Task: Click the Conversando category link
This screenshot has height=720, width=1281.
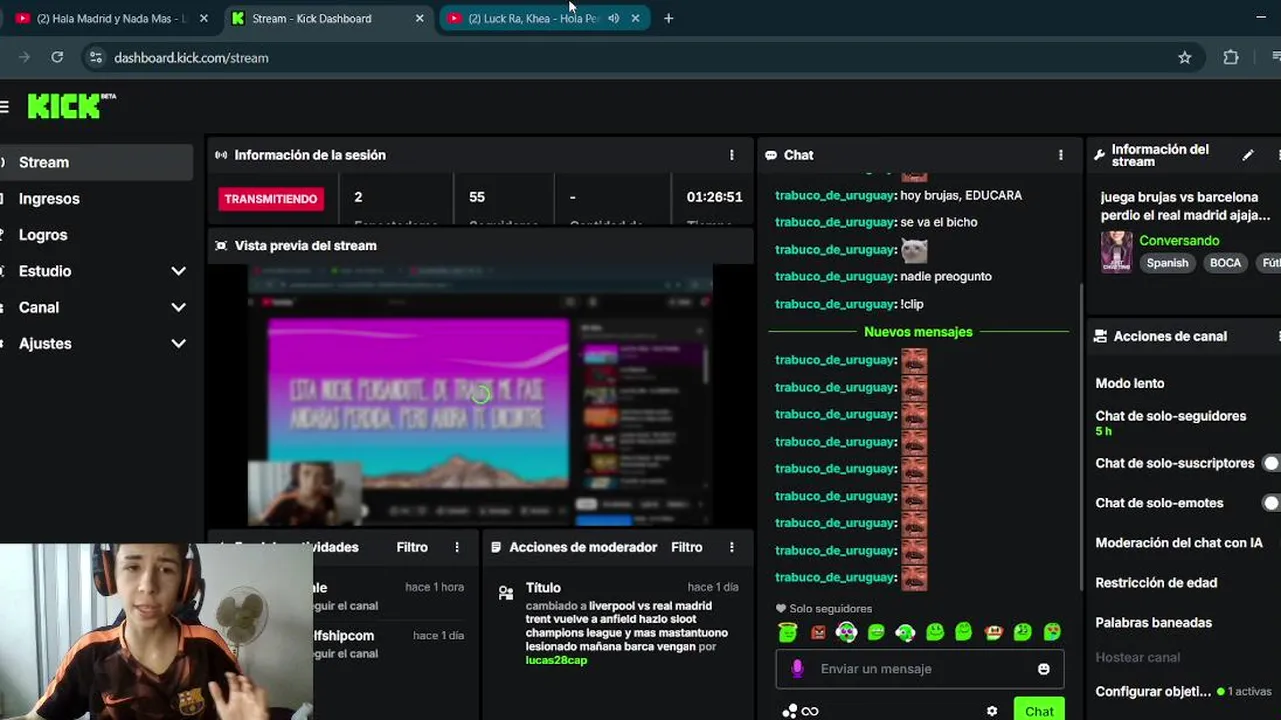Action: click(x=1179, y=241)
